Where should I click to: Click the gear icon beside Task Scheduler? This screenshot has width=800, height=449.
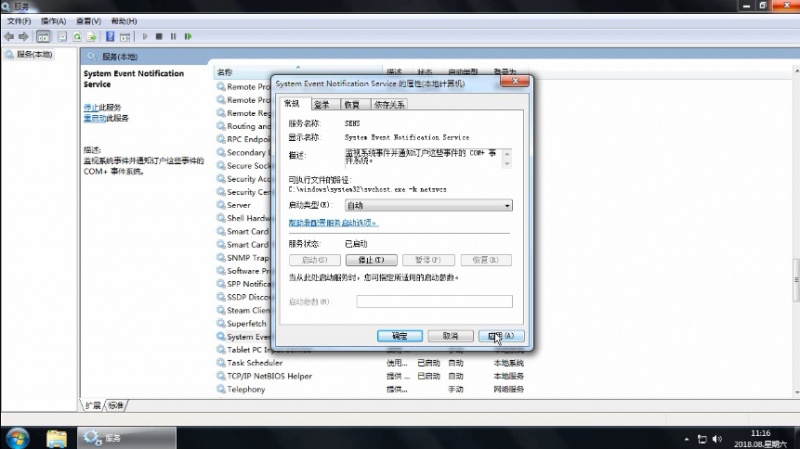[x=221, y=363]
